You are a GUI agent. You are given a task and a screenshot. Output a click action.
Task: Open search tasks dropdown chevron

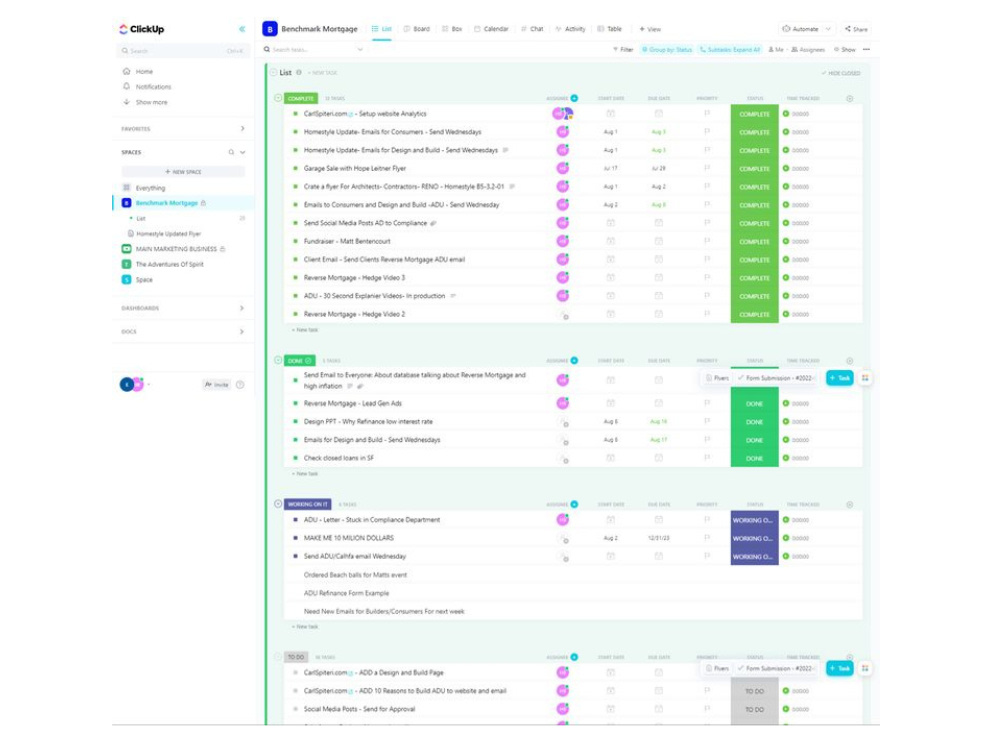(360, 49)
